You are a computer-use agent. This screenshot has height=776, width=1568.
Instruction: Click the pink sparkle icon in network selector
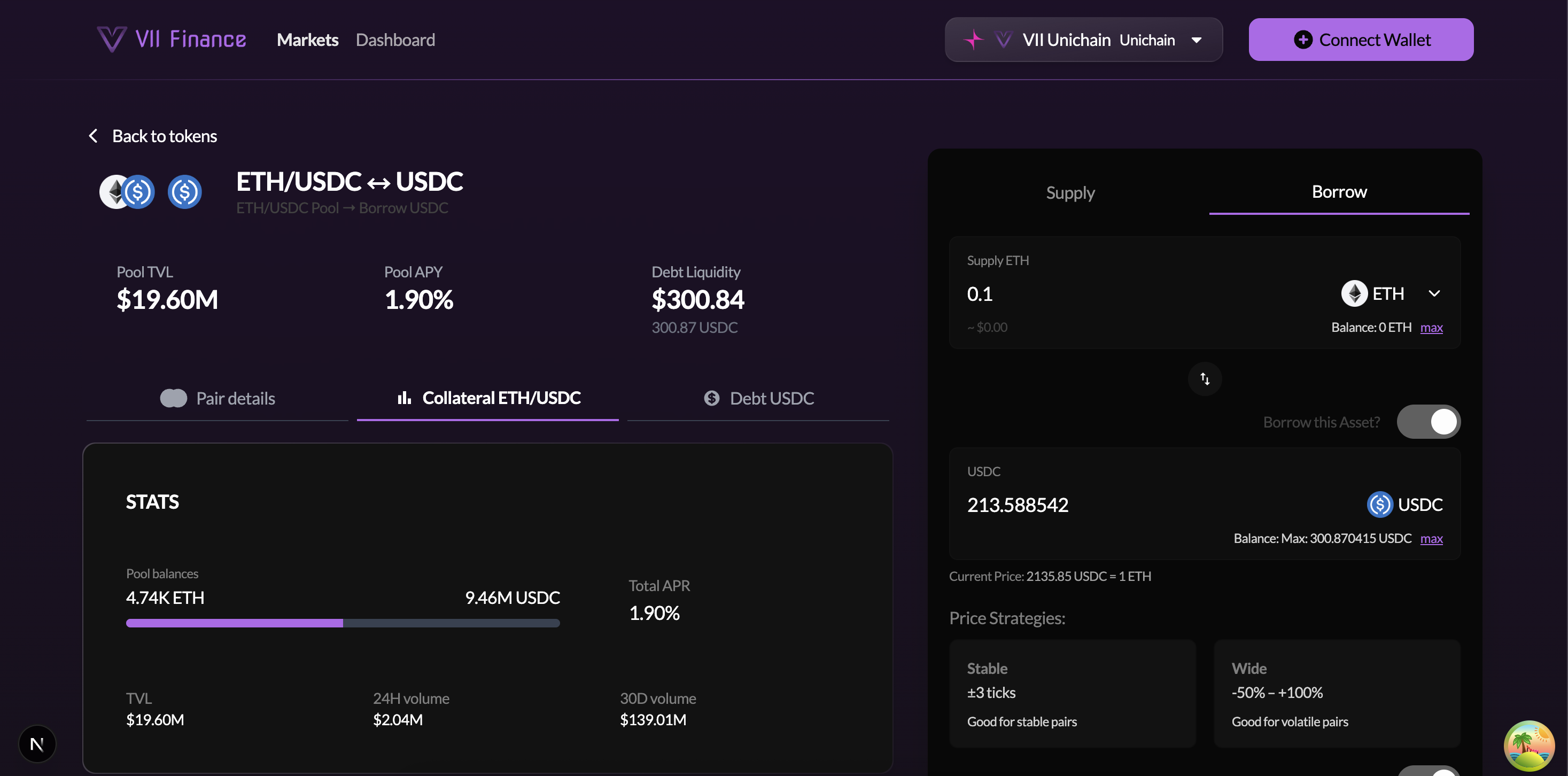(x=973, y=40)
